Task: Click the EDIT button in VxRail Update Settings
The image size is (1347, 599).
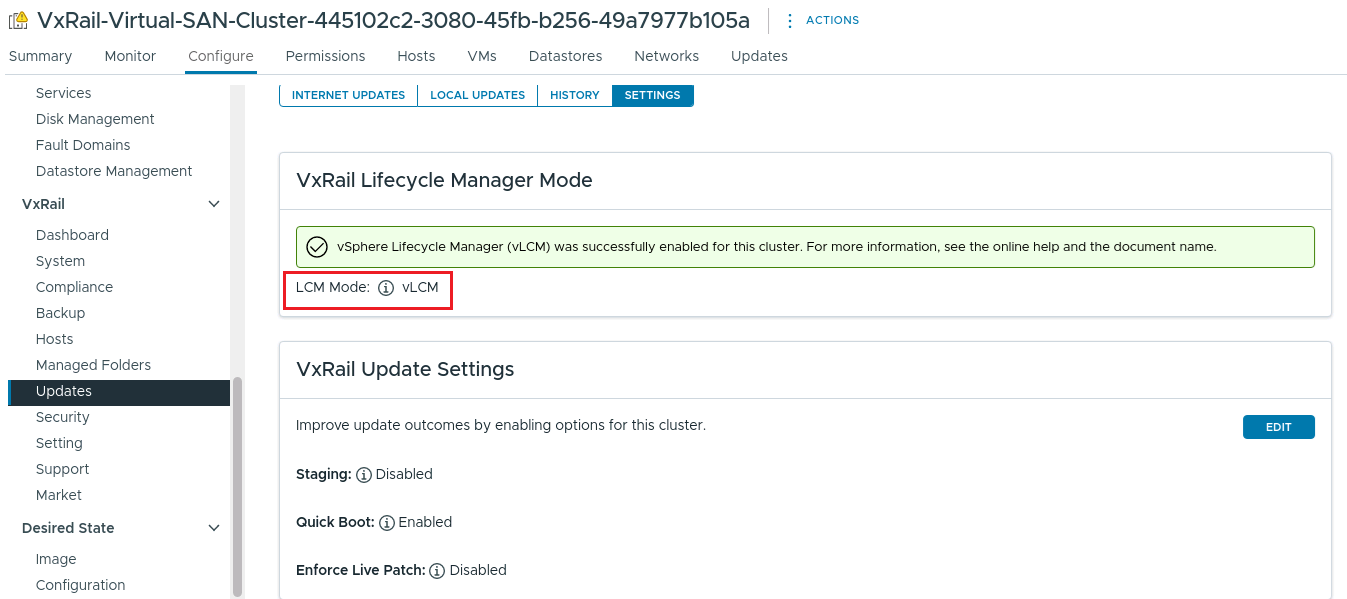Action: pyautogui.click(x=1278, y=426)
